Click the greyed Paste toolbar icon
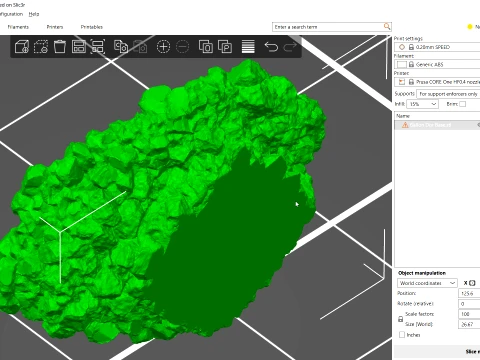Viewport: 480px width, 360px height. pos(140,47)
